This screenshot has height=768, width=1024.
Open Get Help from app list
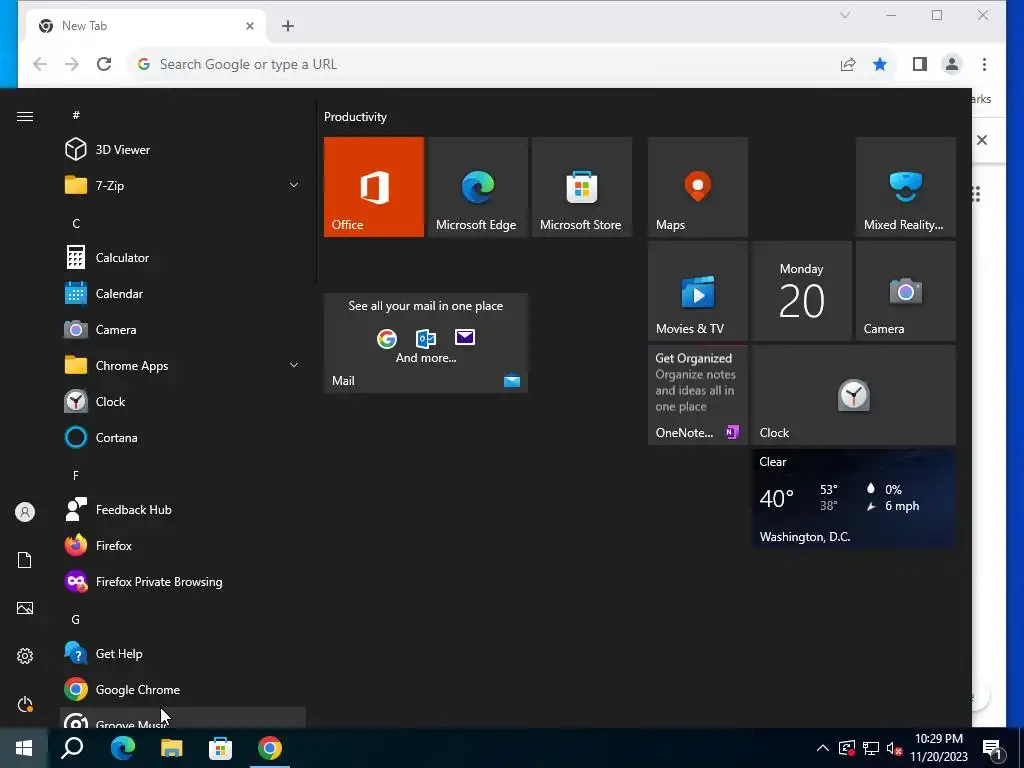pyautogui.click(x=183, y=654)
